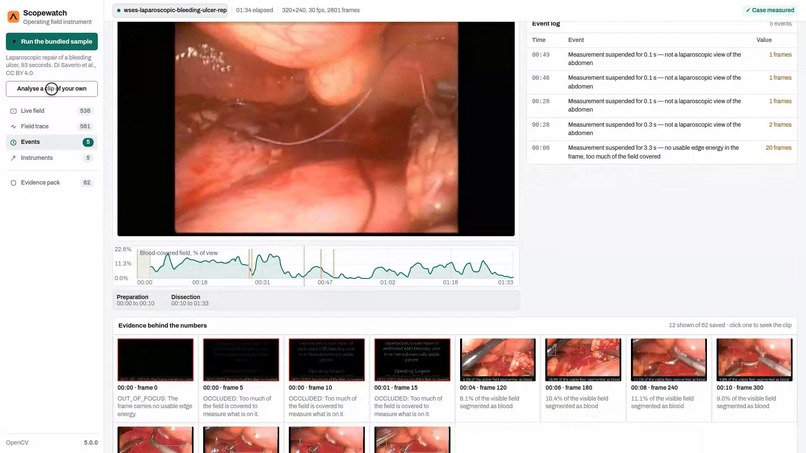The image size is (806, 453).
Task: Click the Case measured status badge
Action: click(770, 10)
